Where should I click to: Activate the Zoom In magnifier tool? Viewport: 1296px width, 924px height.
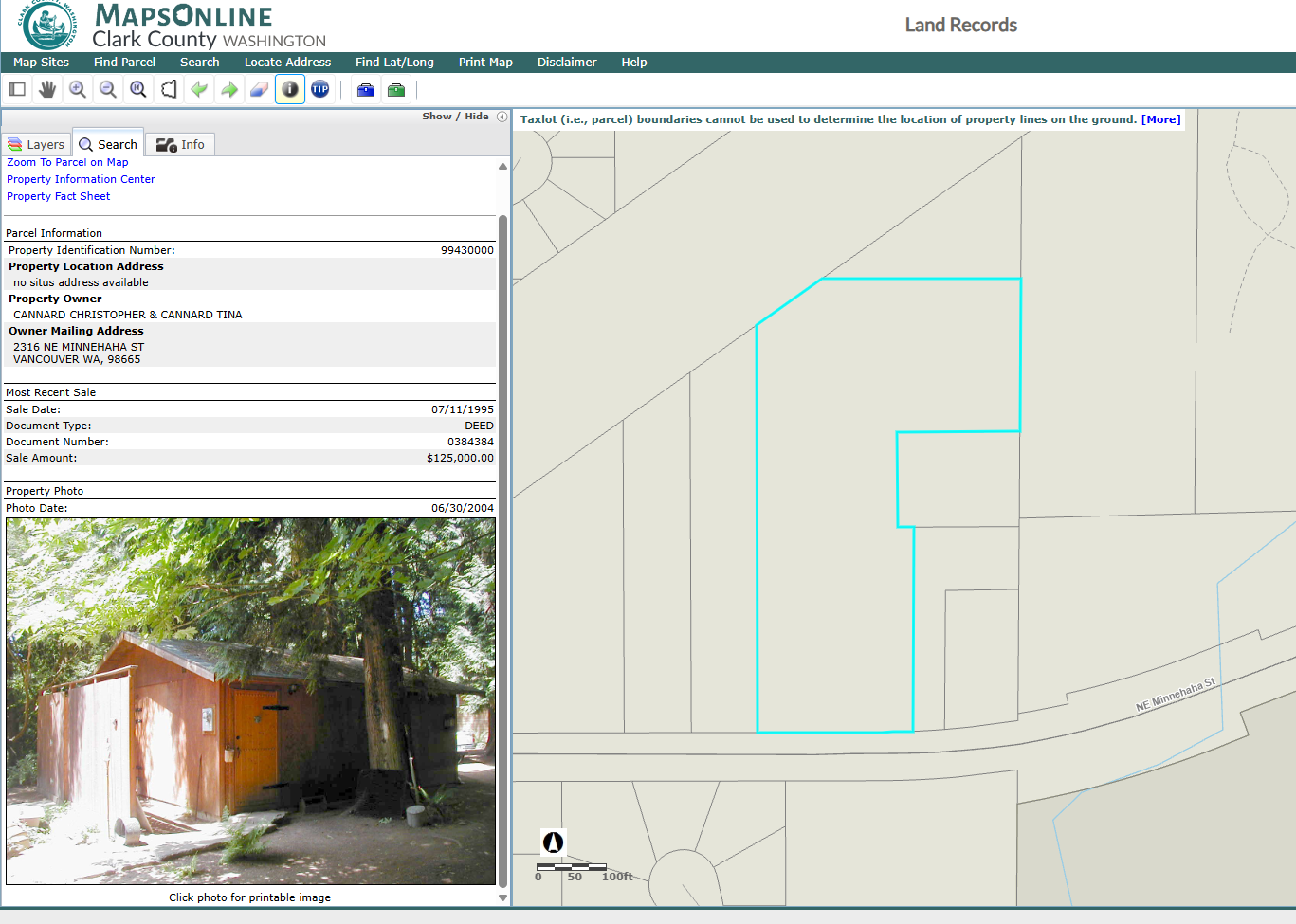[78, 89]
